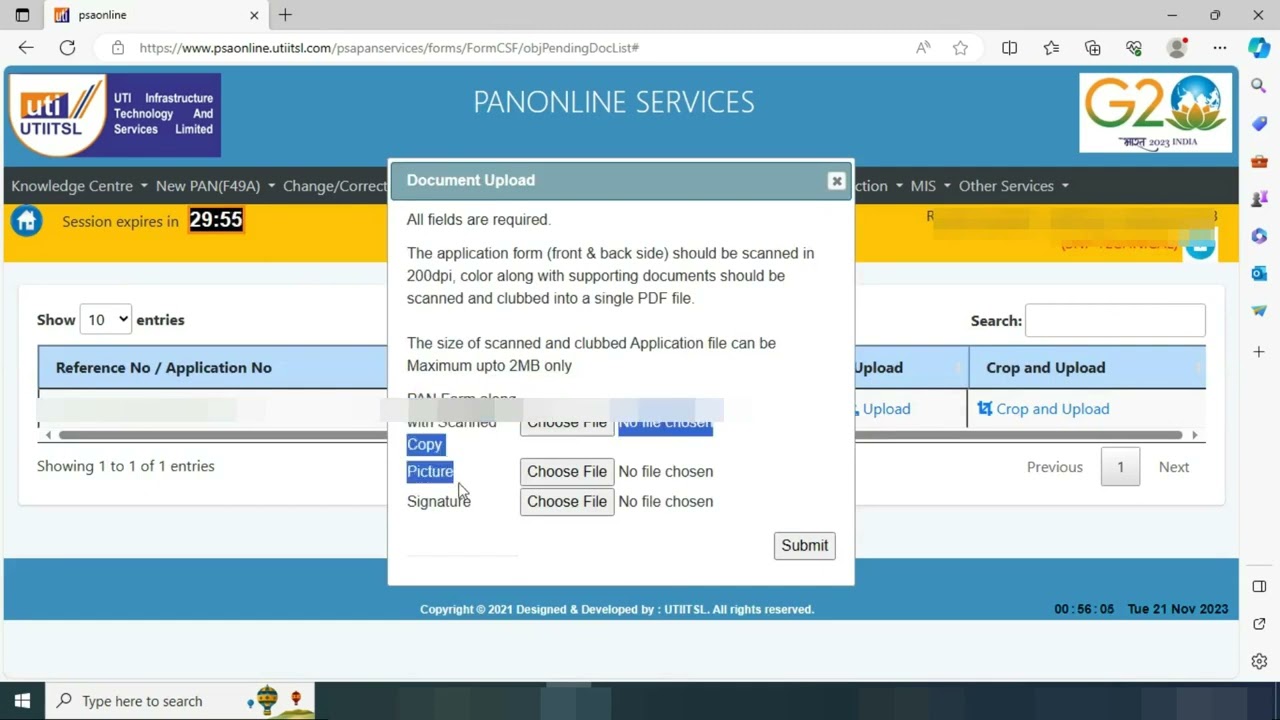Image resolution: width=1280 pixels, height=720 pixels.
Task: Open sidebar Shopping tag icon
Action: coord(1259,123)
